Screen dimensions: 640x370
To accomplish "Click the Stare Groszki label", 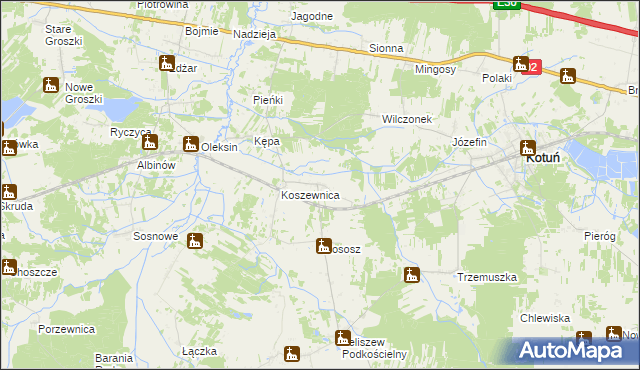I will pyautogui.click(x=64, y=35).
